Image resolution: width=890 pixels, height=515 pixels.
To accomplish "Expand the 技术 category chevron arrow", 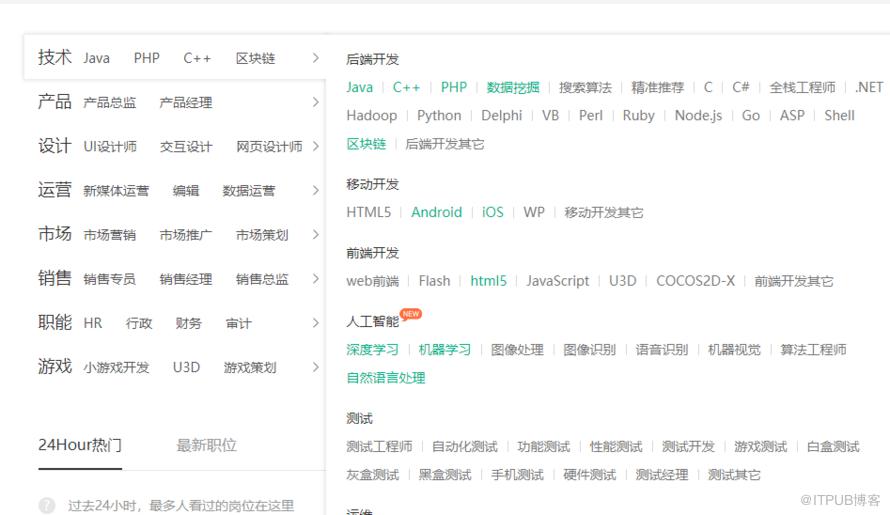I will click(316, 58).
